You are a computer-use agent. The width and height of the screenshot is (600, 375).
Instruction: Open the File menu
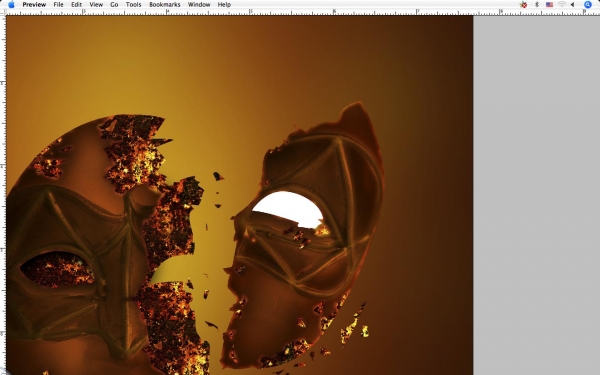[58, 5]
